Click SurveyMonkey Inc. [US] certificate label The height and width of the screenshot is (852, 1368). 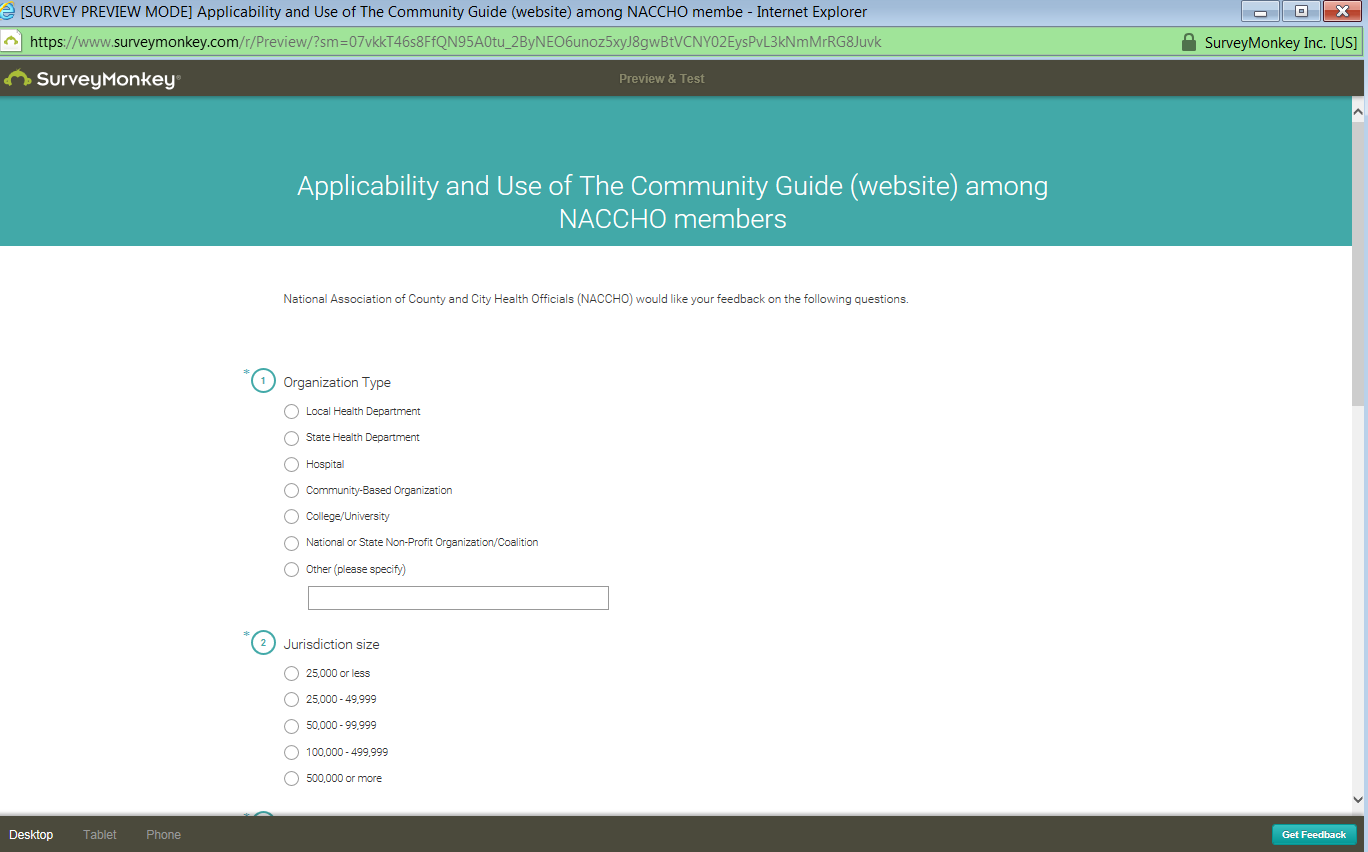1281,43
